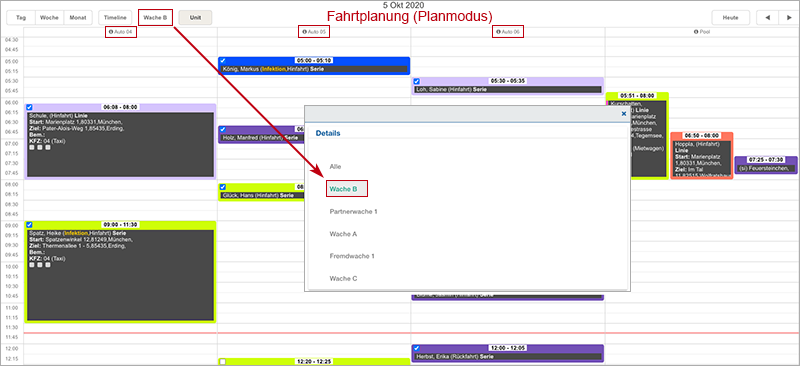
Task: Open the Holz, Manfred appointment
Action: click(x=261, y=135)
